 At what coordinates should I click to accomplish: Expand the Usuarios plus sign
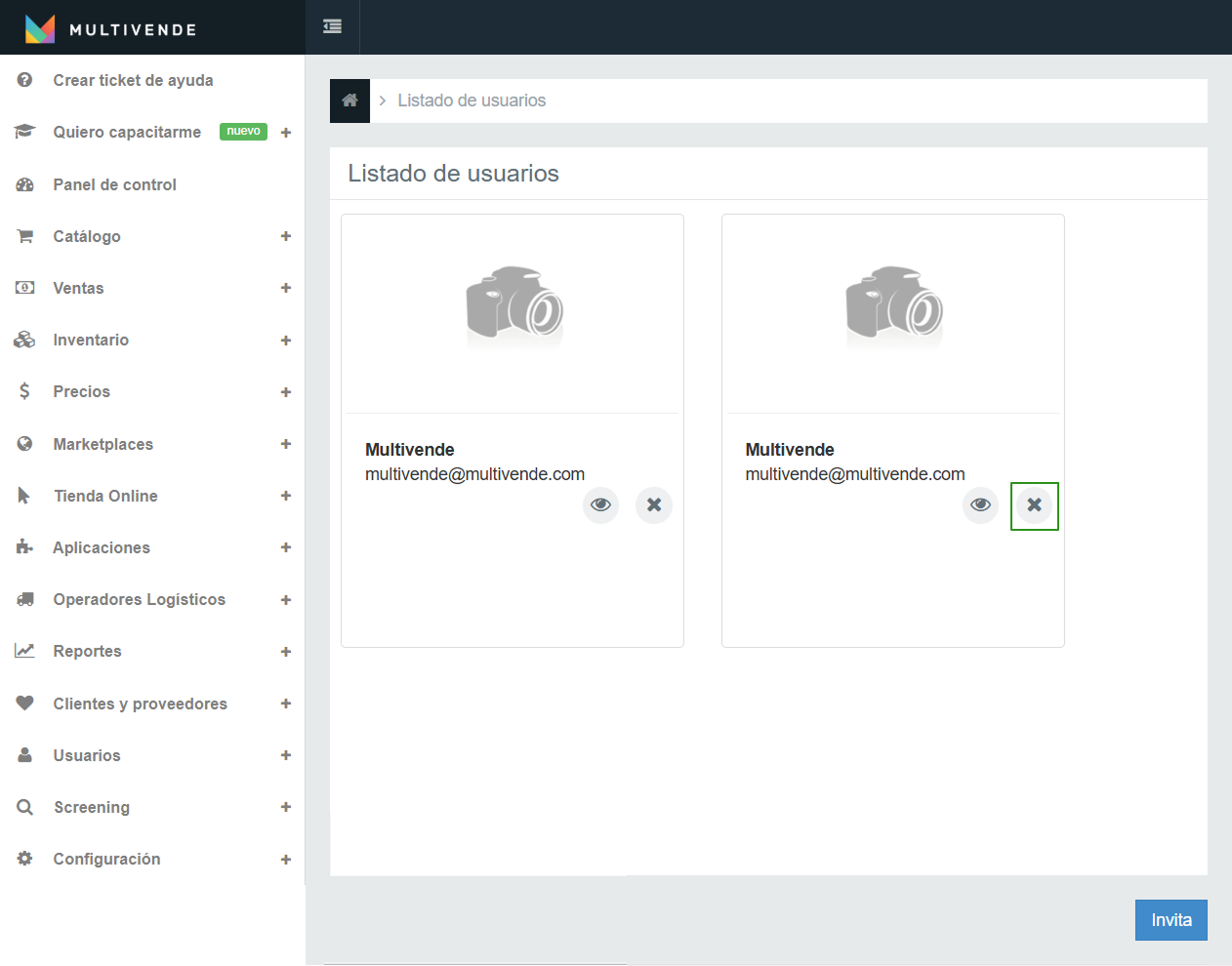point(286,755)
